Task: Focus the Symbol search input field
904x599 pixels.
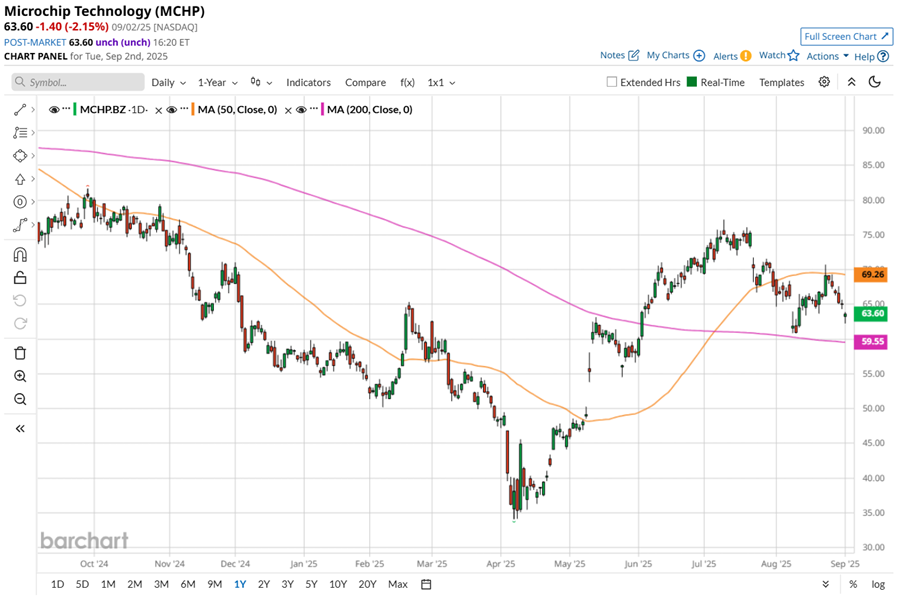Action: [x=78, y=82]
